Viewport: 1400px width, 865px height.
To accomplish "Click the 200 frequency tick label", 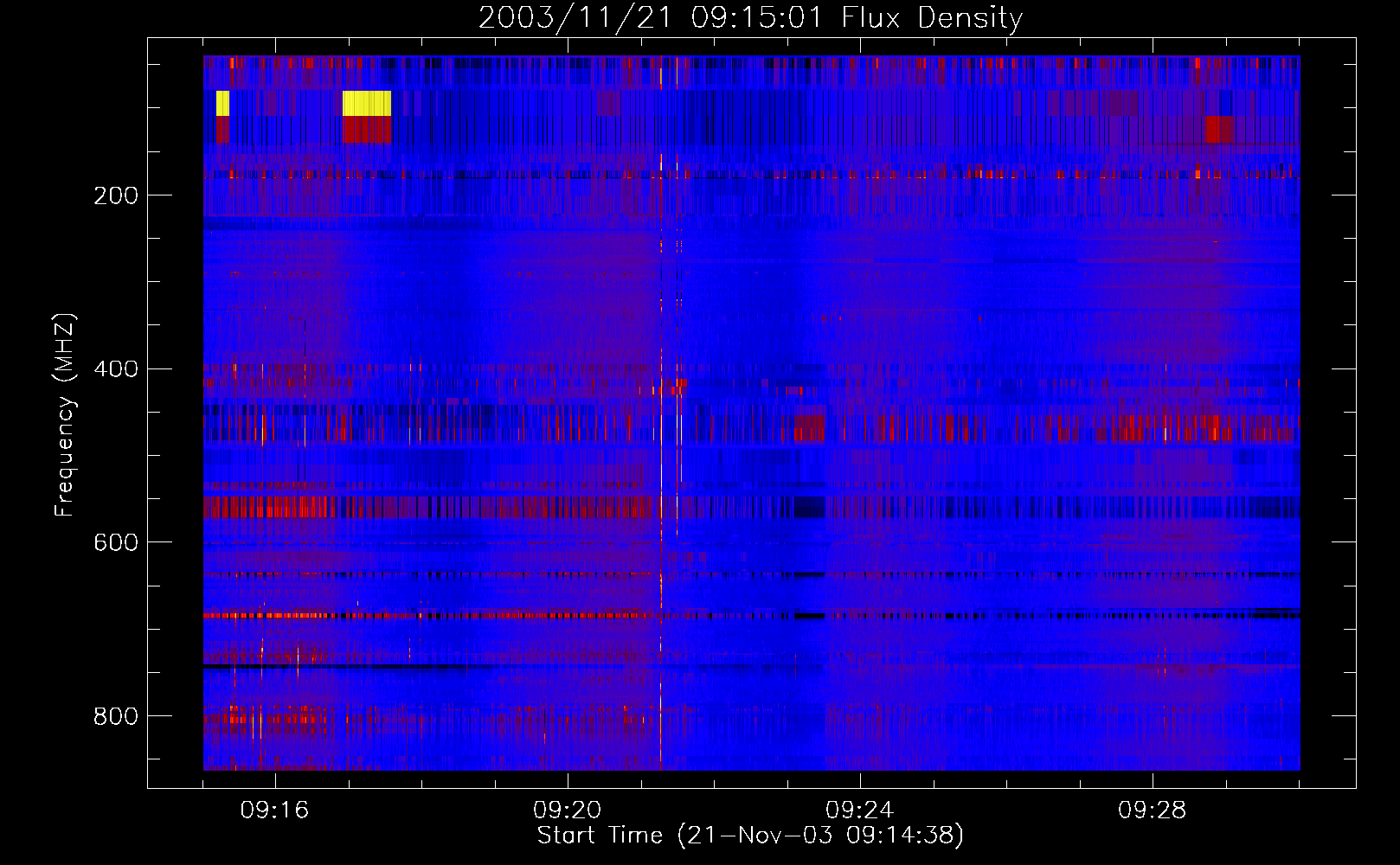I will tap(116, 195).
